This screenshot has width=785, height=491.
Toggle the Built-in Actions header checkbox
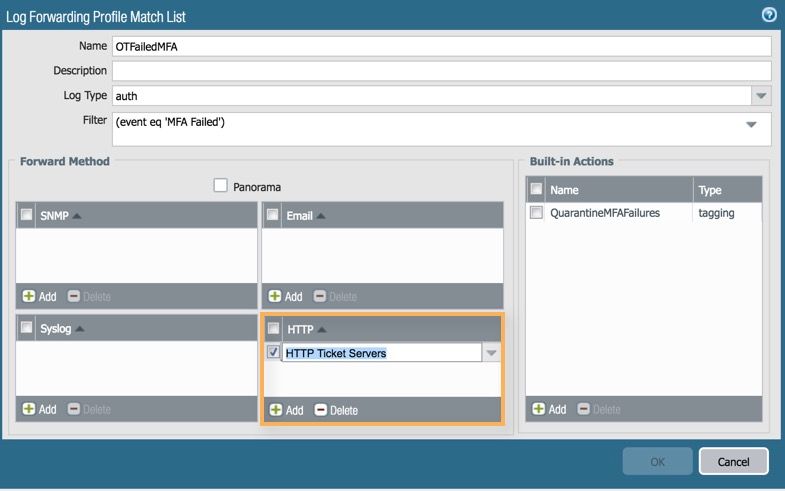[x=536, y=189]
